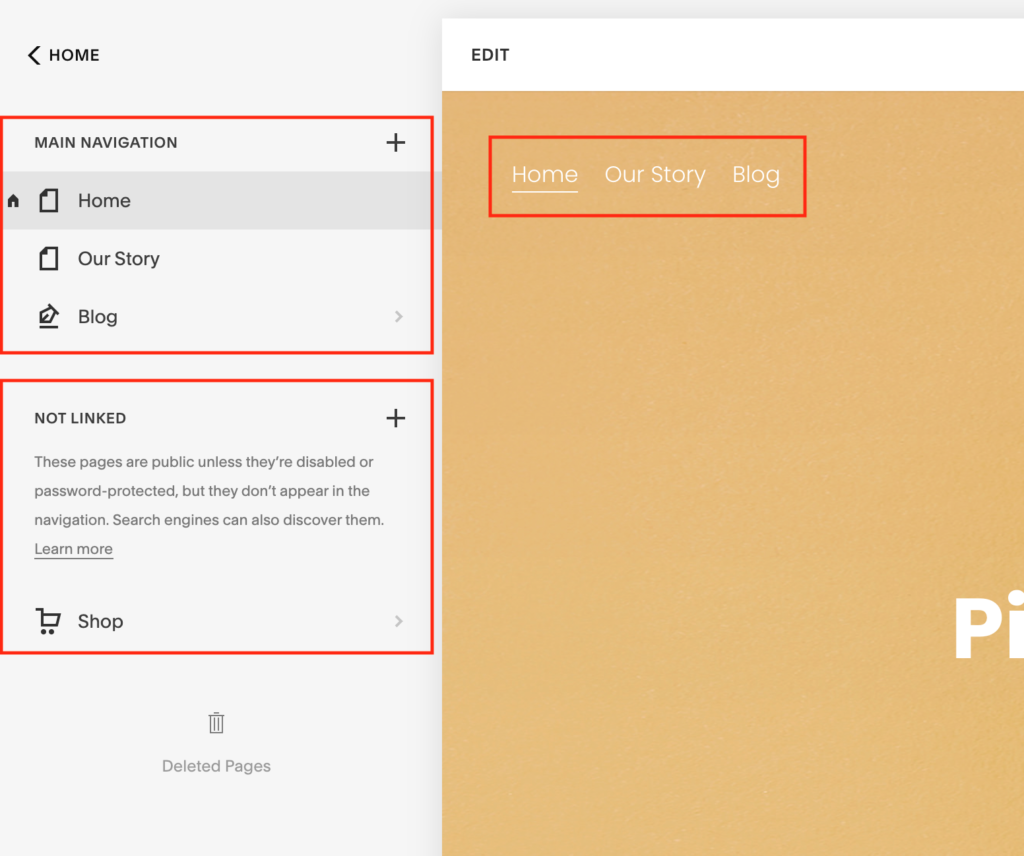The image size is (1024, 856).
Task: Click the NOT LINKED heading
Action: tap(80, 418)
